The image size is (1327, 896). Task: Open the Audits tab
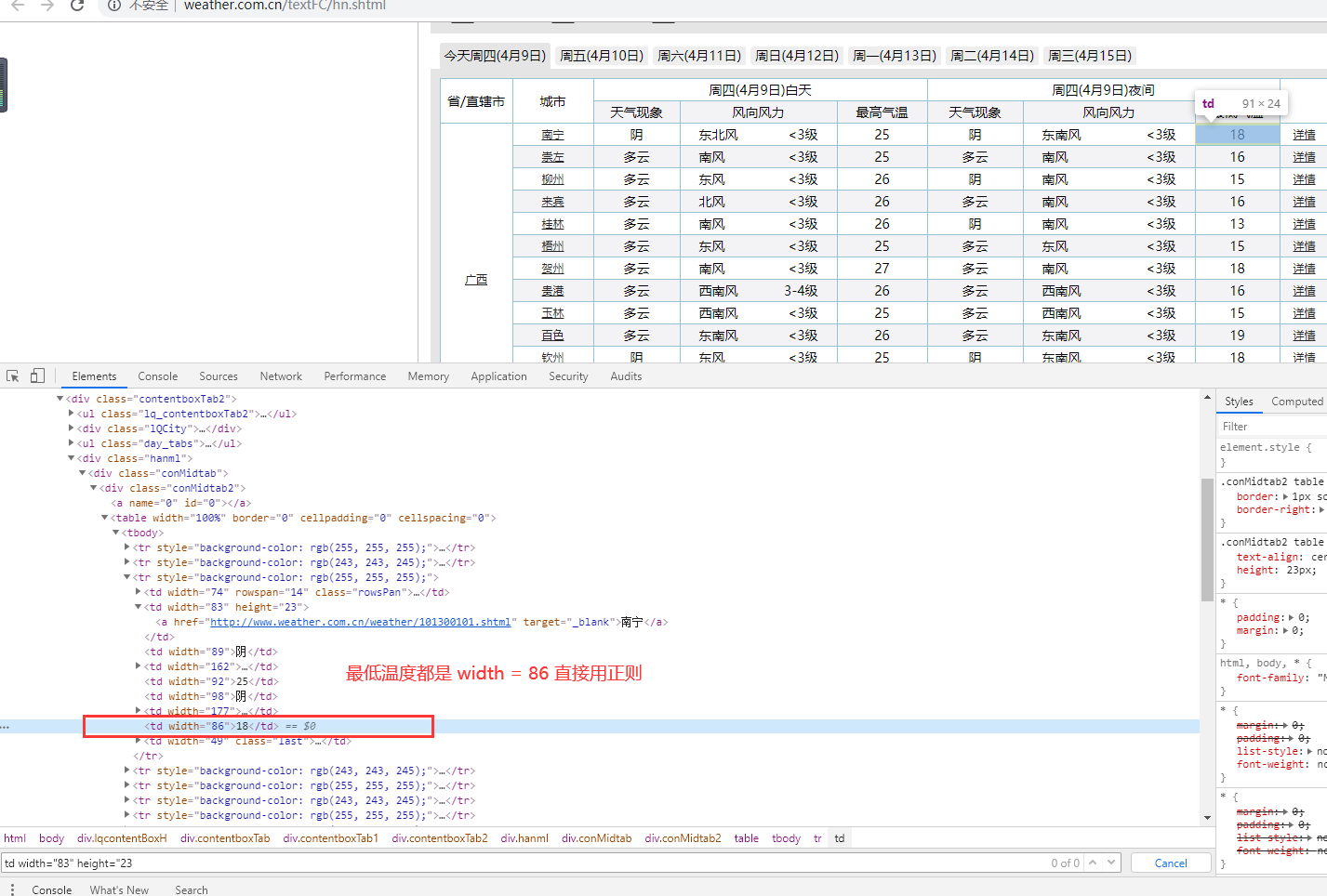[626, 376]
